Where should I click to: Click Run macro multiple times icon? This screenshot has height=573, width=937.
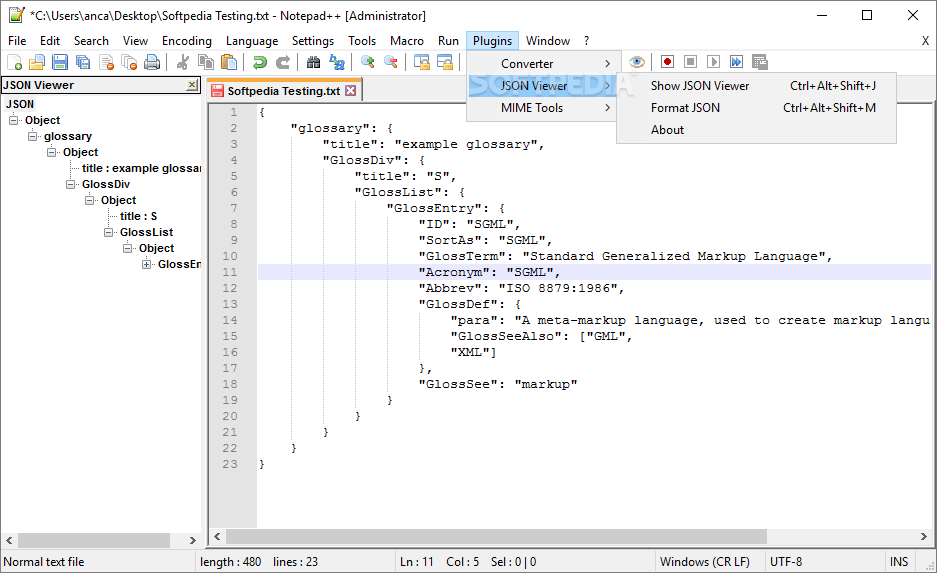coord(736,62)
